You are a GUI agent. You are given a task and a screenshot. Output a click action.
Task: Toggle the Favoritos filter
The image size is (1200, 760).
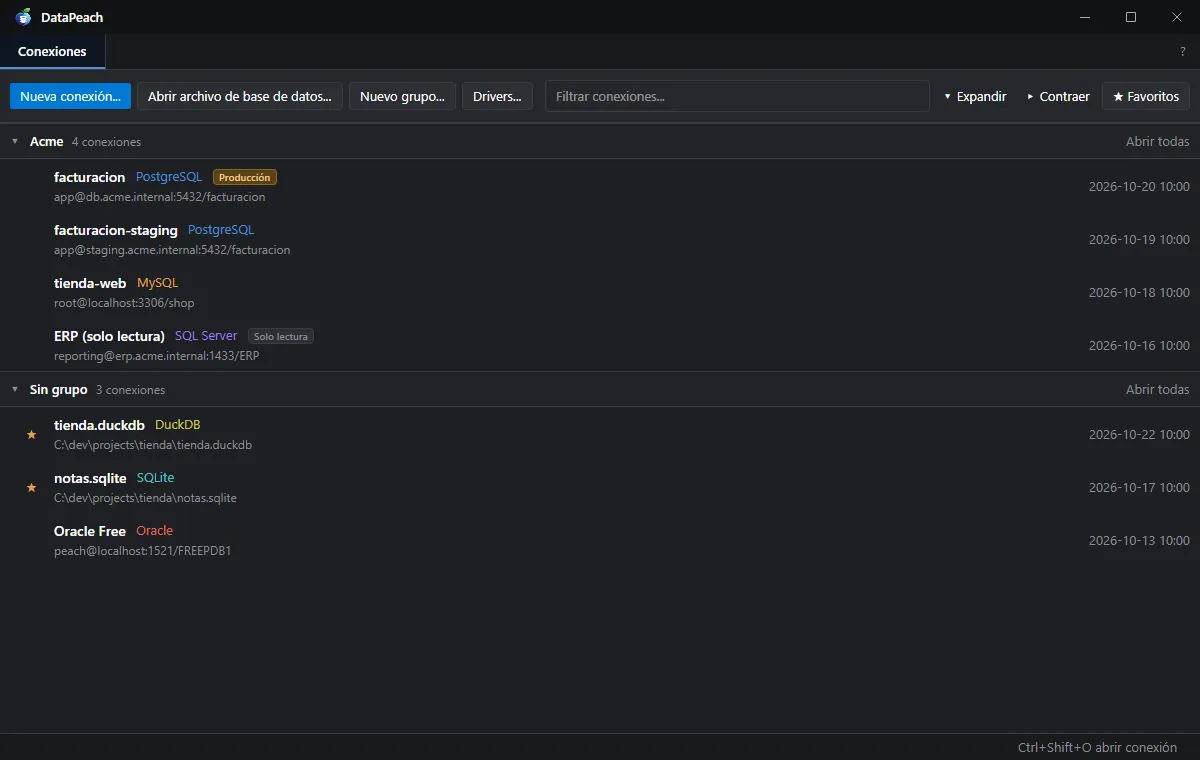point(1146,97)
